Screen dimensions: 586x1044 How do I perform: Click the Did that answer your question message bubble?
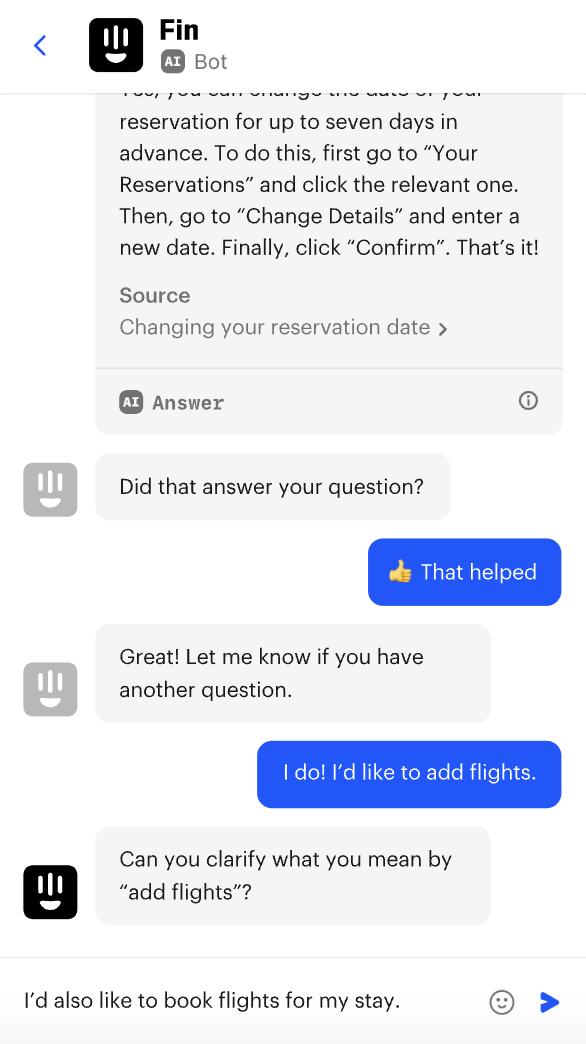[272, 487]
